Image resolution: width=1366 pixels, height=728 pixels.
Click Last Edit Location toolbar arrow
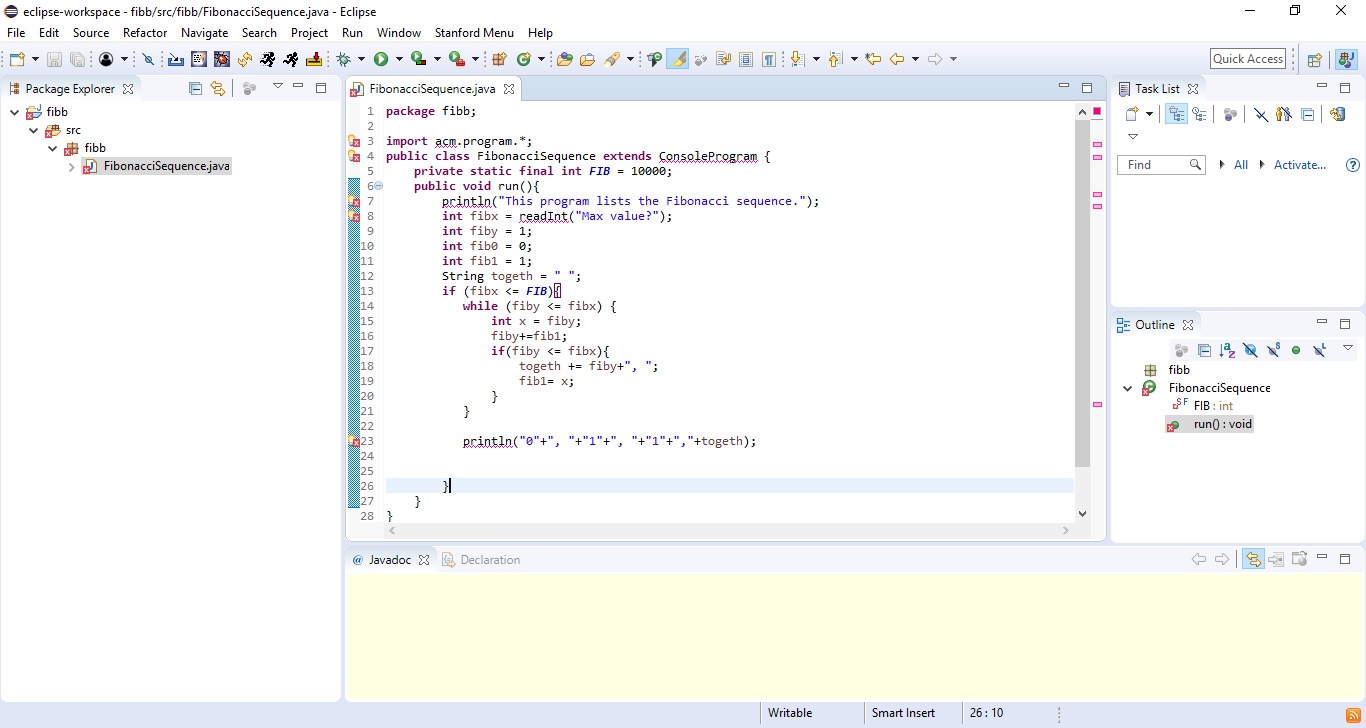tap(873, 59)
